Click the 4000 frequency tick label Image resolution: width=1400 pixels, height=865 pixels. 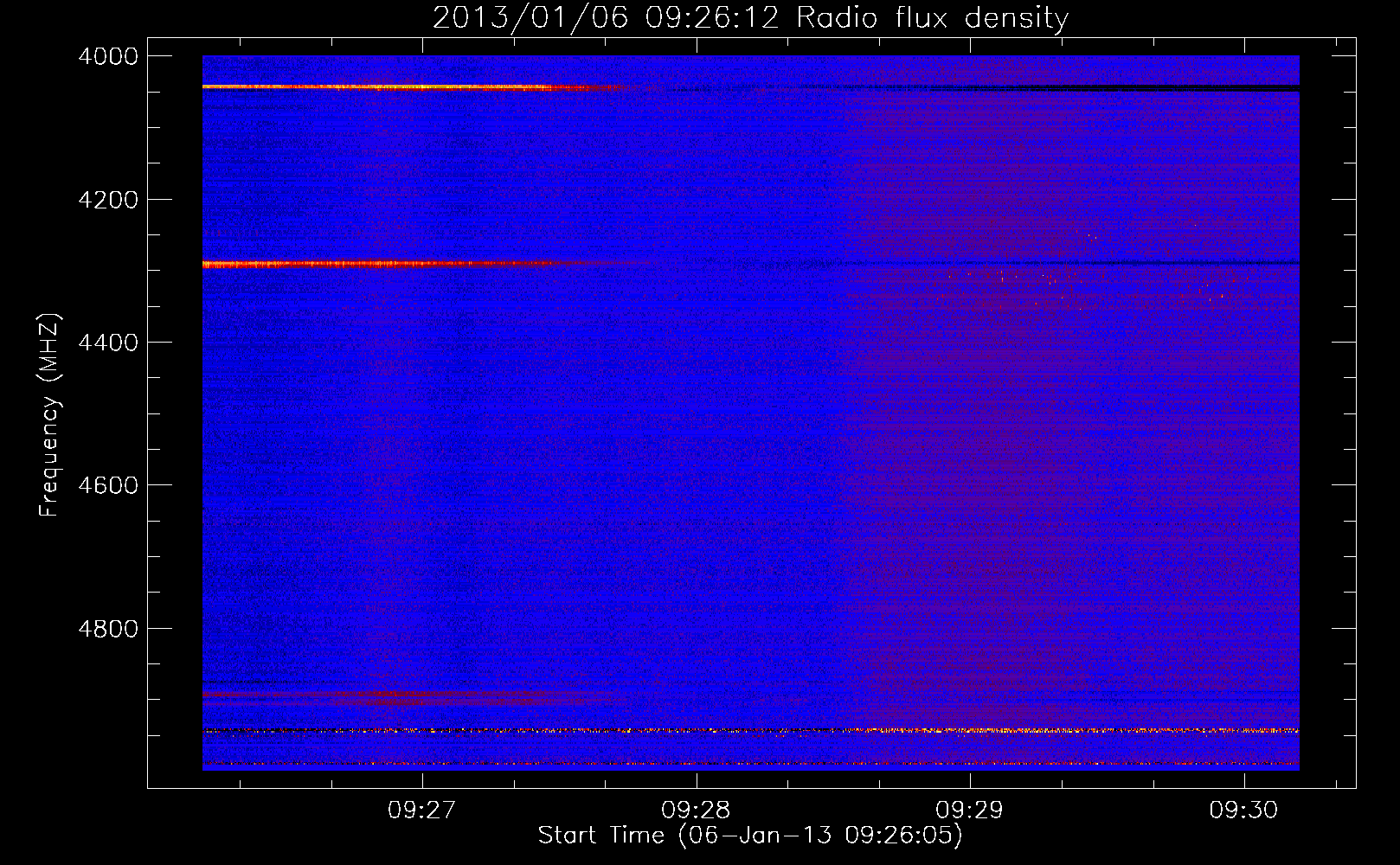coord(108,56)
